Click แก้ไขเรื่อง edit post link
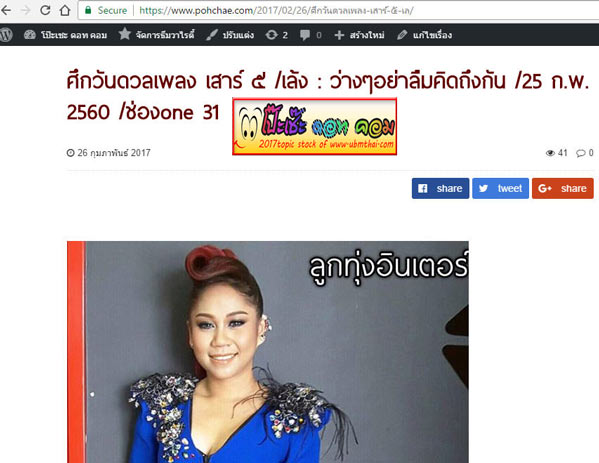Viewport: 599px width, 463px height. 424,35
